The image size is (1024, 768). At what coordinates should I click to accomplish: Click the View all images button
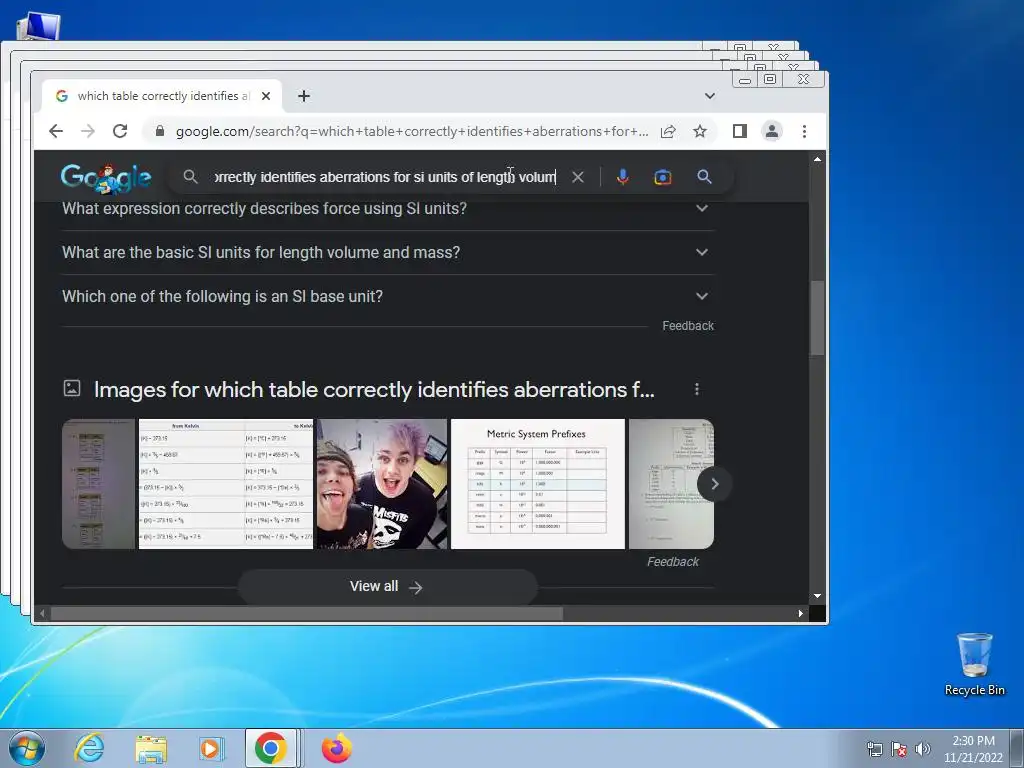click(x=387, y=586)
